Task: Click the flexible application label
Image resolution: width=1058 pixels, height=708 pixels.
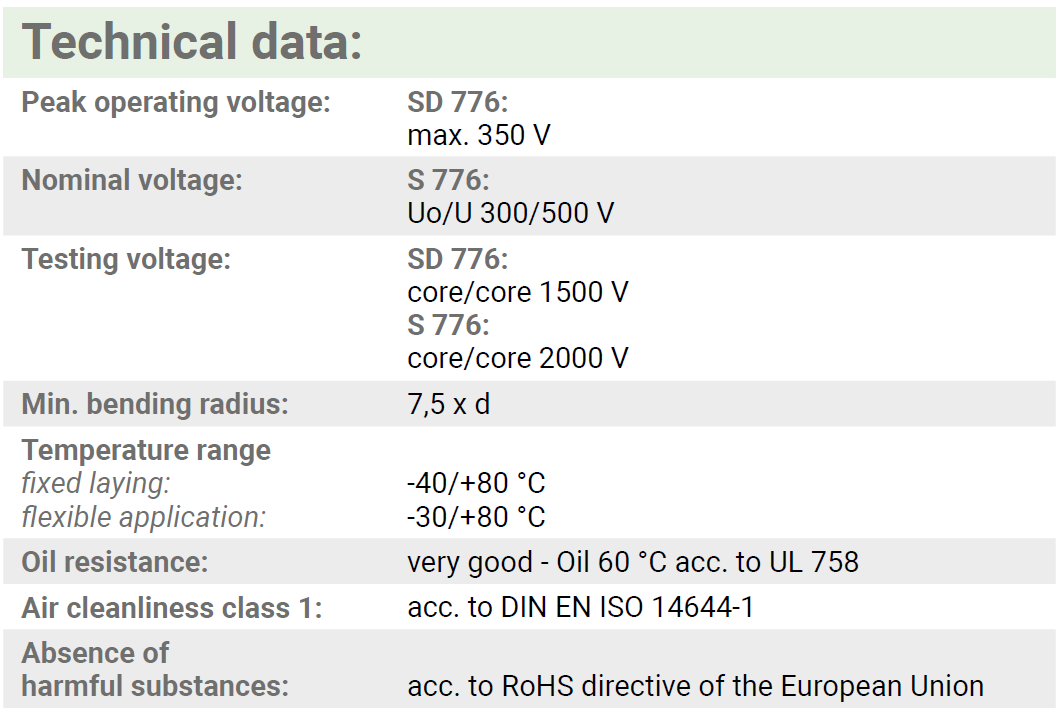Action: (144, 517)
